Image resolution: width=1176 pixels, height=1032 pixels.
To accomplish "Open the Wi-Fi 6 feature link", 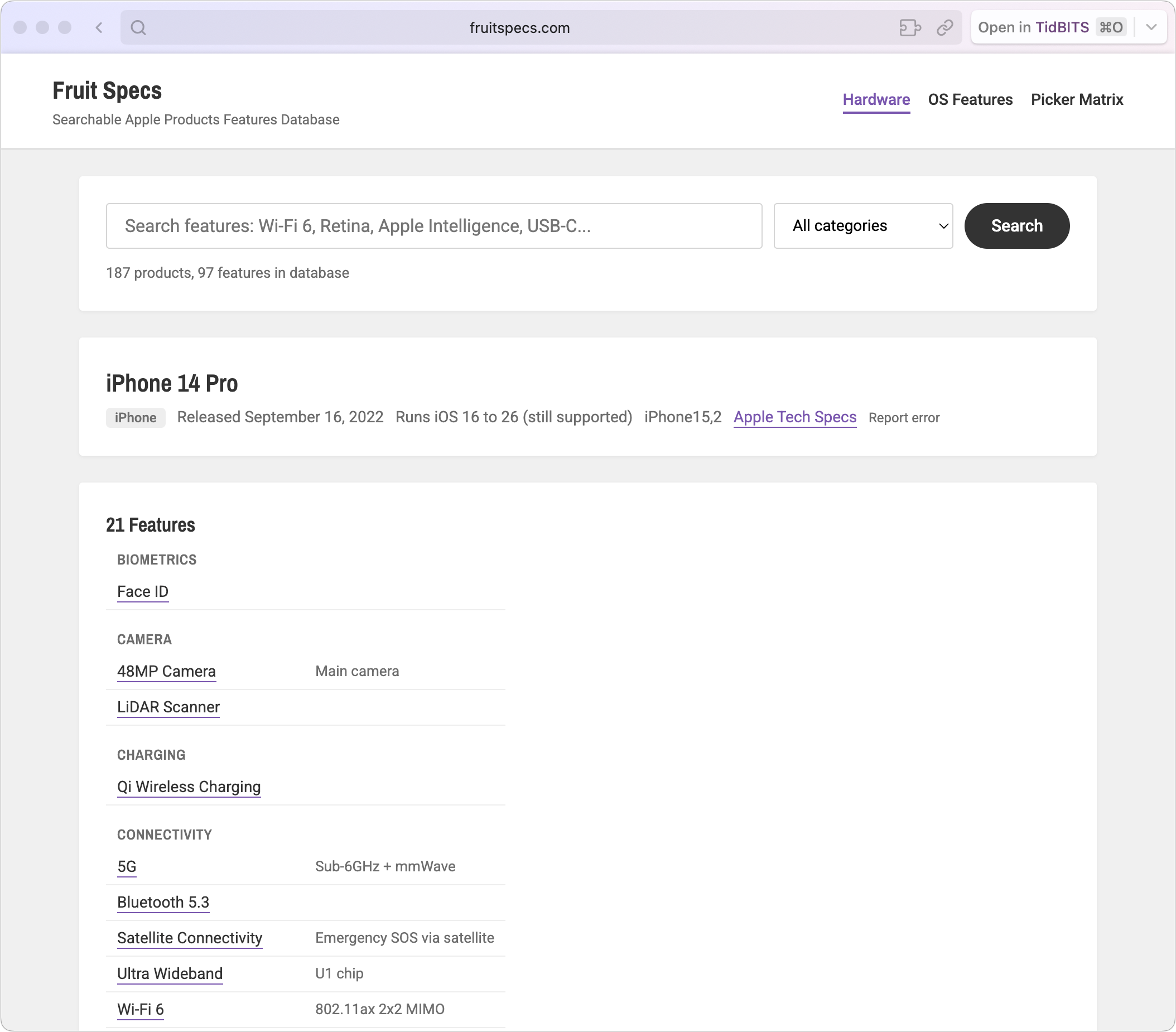I will 141,1010.
